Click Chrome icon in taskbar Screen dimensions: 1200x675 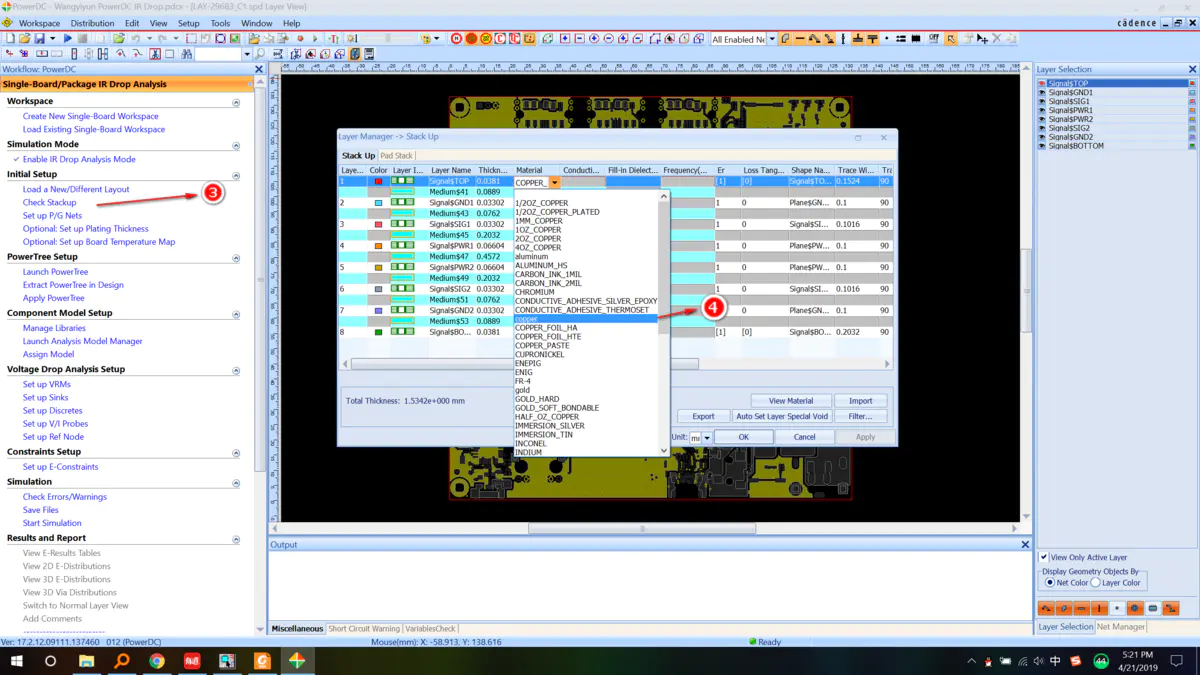click(157, 661)
